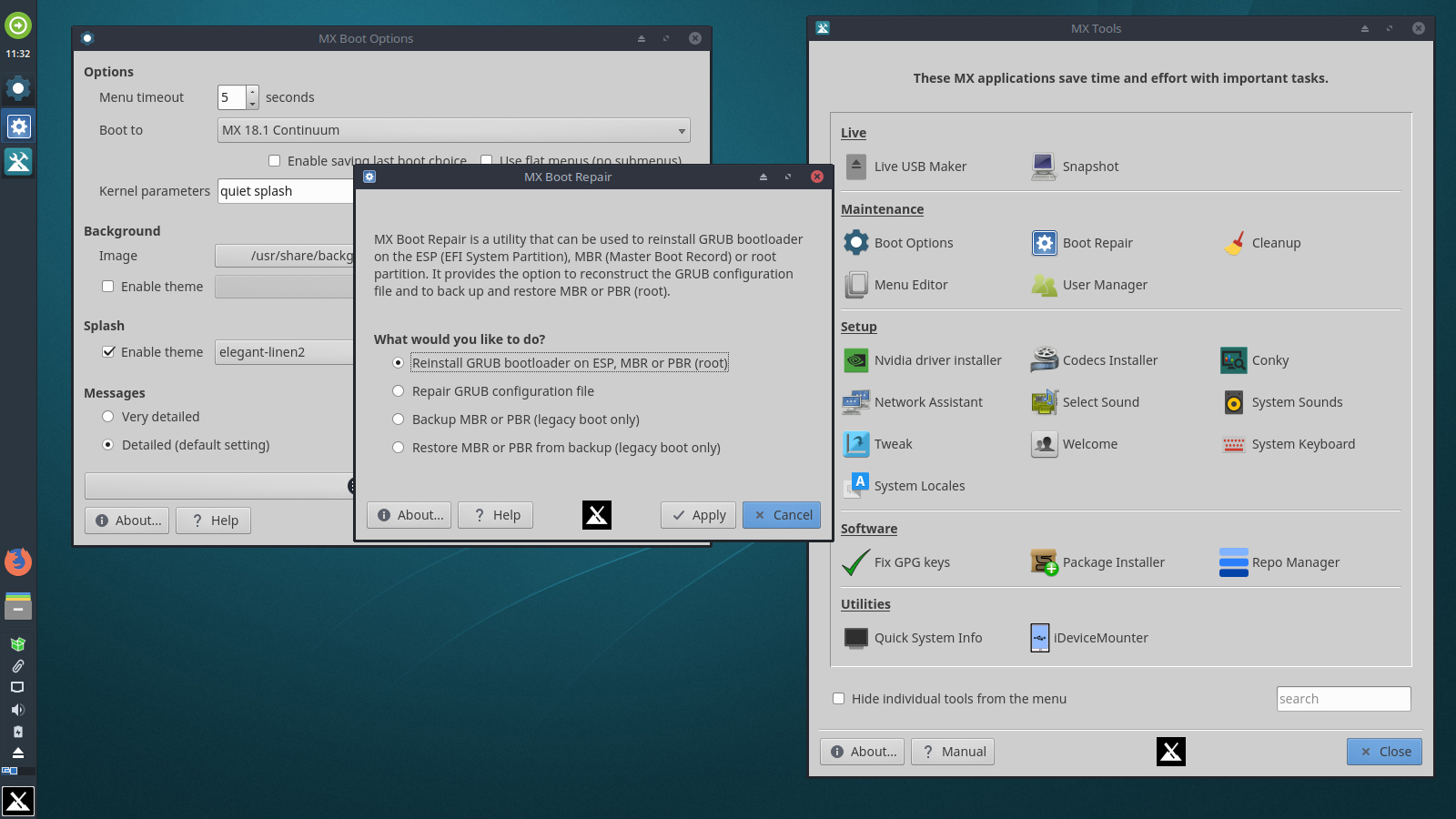Image resolution: width=1456 pixels, height=819 pixels.
Task: Open Menu Editor tool
Action: coord(895,285)
